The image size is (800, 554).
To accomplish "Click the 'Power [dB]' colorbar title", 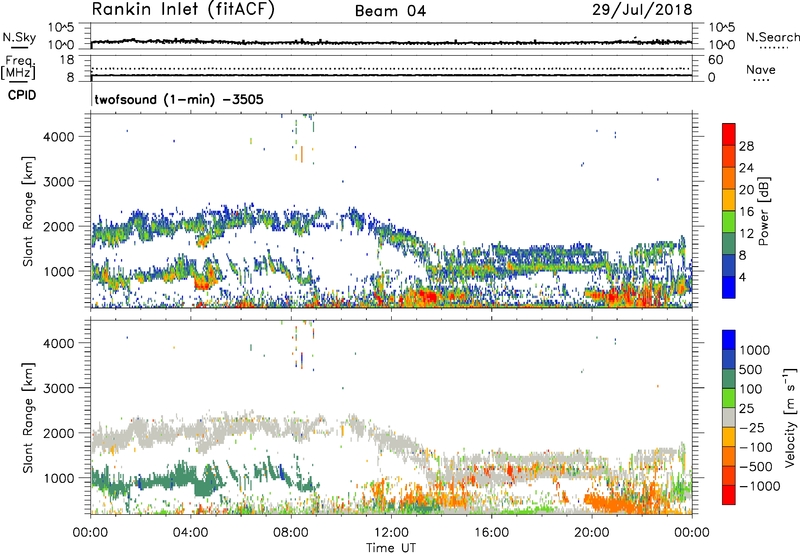I will click(764, 211).
